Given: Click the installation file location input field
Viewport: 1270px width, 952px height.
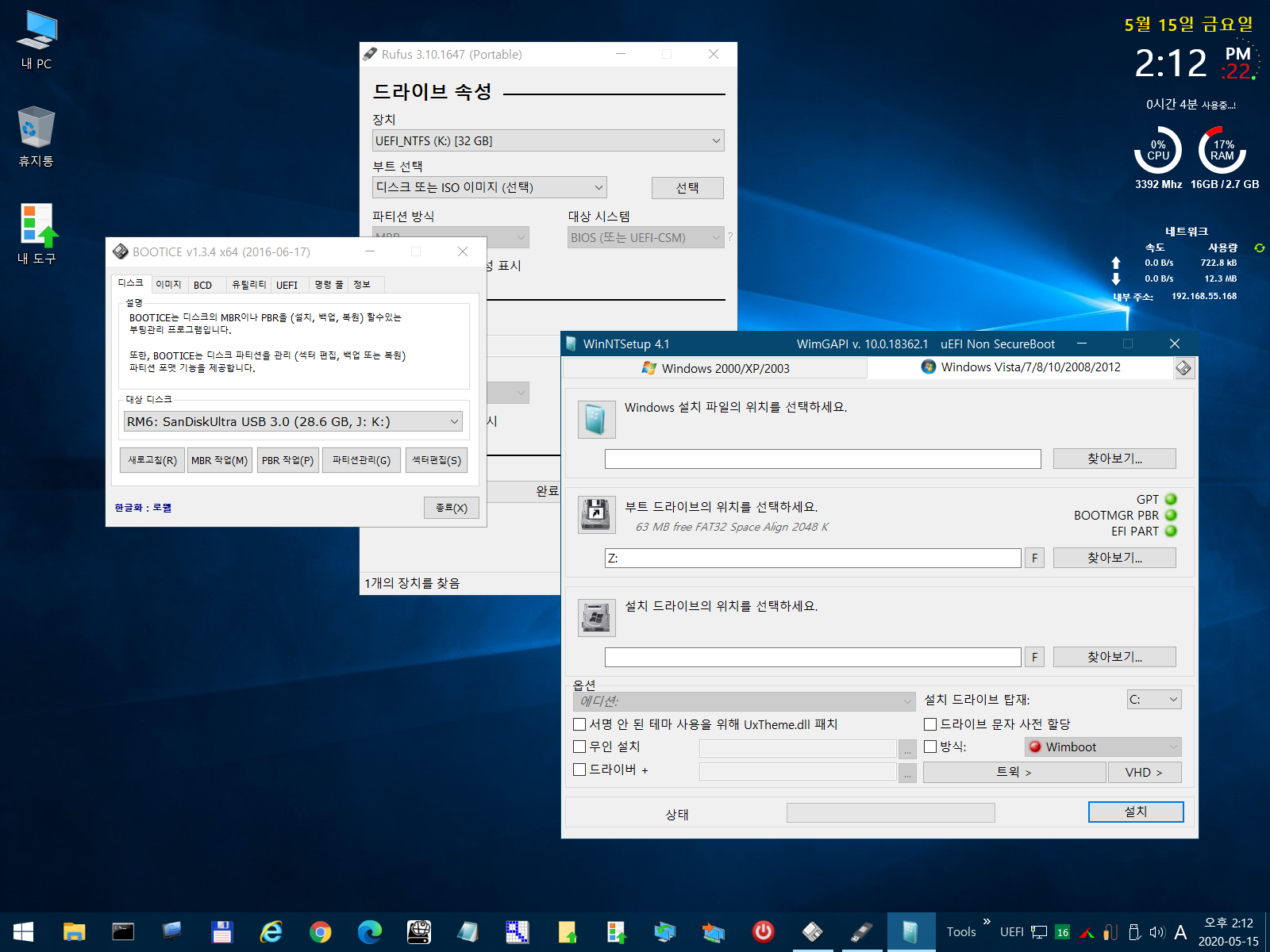Looking at the screenshot, I should tap(822, 459).
